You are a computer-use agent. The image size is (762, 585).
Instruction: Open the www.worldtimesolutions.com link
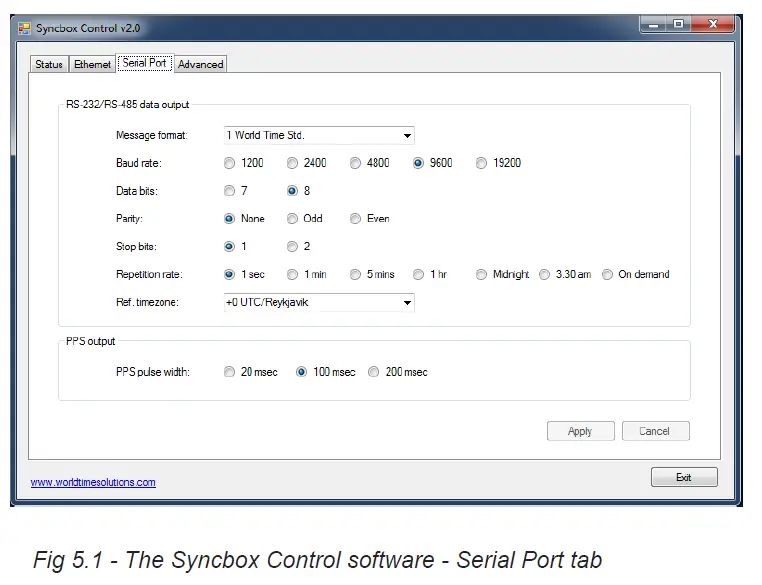[x=93, y=482]
